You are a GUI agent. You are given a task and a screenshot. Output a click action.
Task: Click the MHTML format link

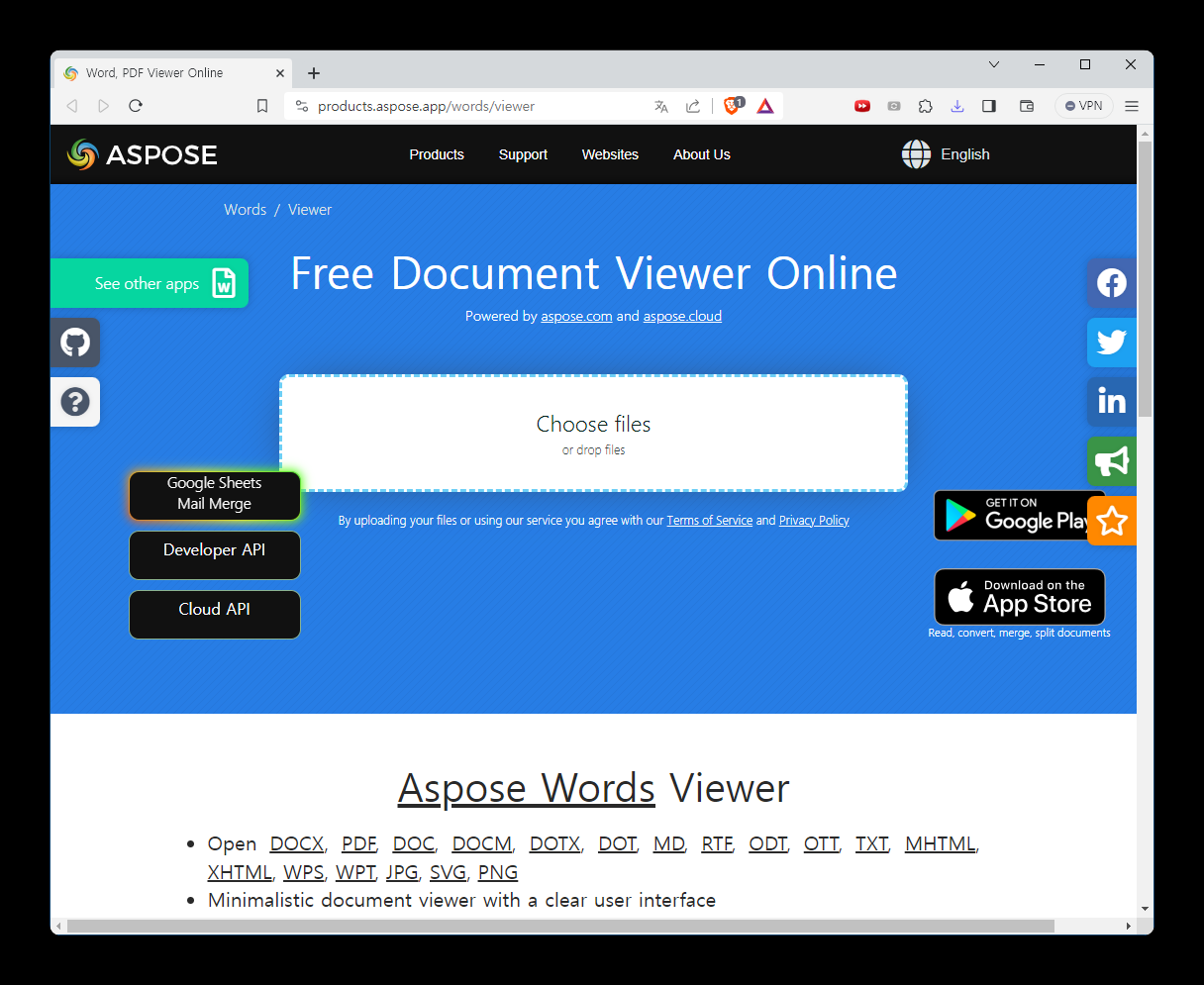point(941,844)
